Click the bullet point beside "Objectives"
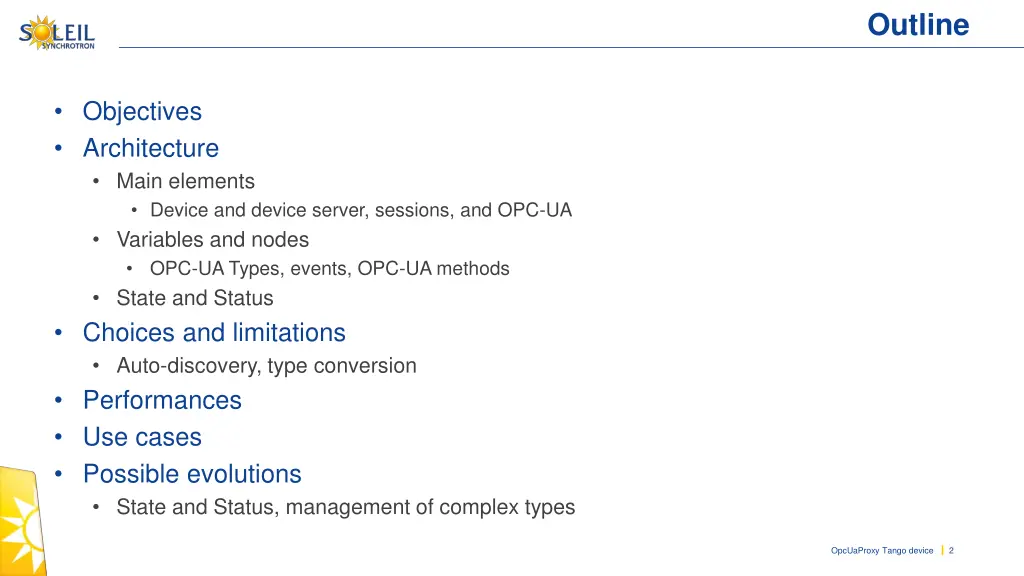The image size is (1024, 576). pos(59,112)
